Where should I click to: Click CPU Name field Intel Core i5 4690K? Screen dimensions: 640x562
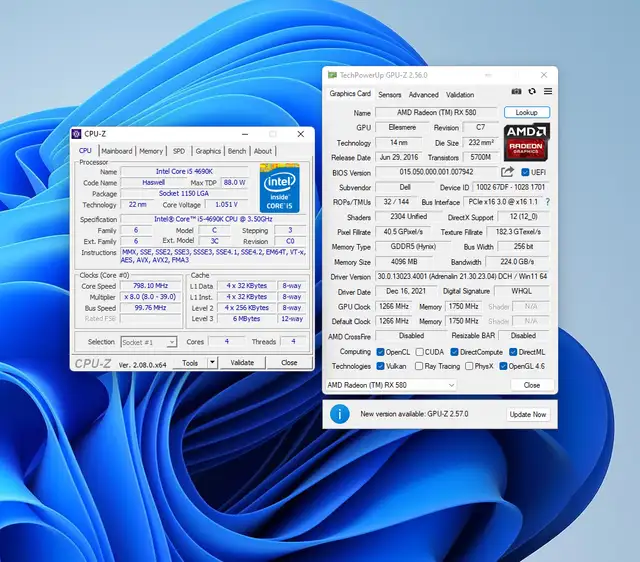tap(184, 171)
